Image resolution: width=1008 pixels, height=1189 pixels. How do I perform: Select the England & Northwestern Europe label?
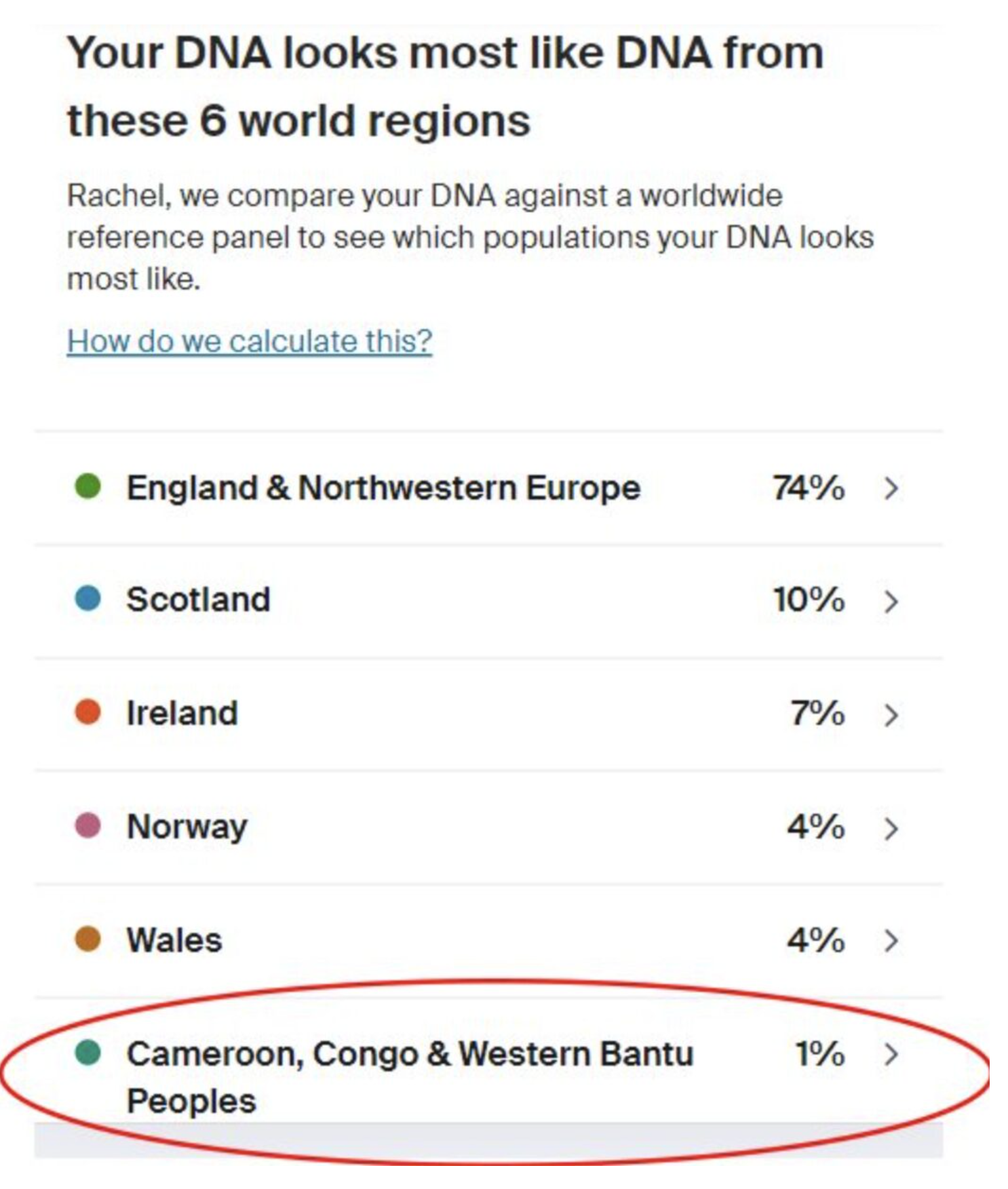pyautogui.click(x=383, y=488)
